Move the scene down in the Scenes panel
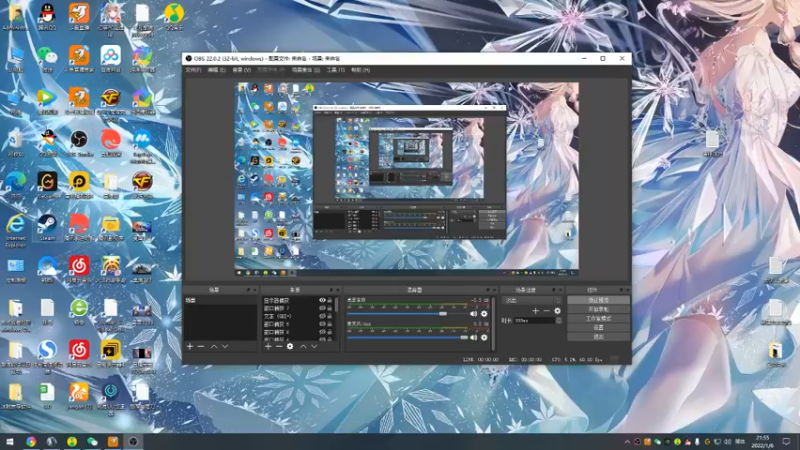Screen dimensions: 800x450 click(225, 346)
